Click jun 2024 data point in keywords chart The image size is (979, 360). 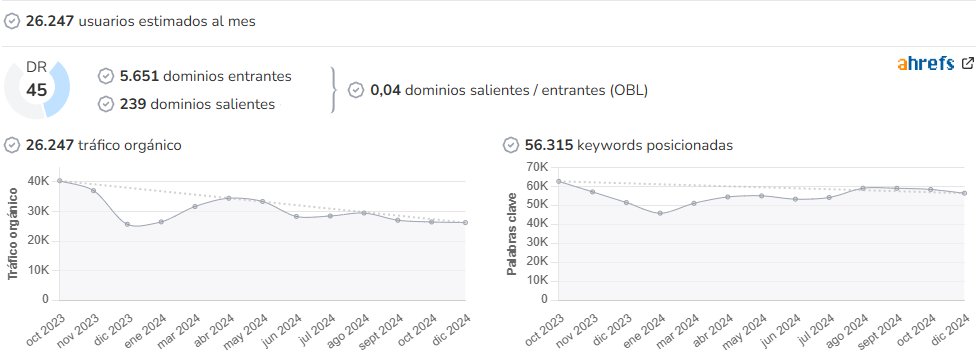click(x=795, y=200)
